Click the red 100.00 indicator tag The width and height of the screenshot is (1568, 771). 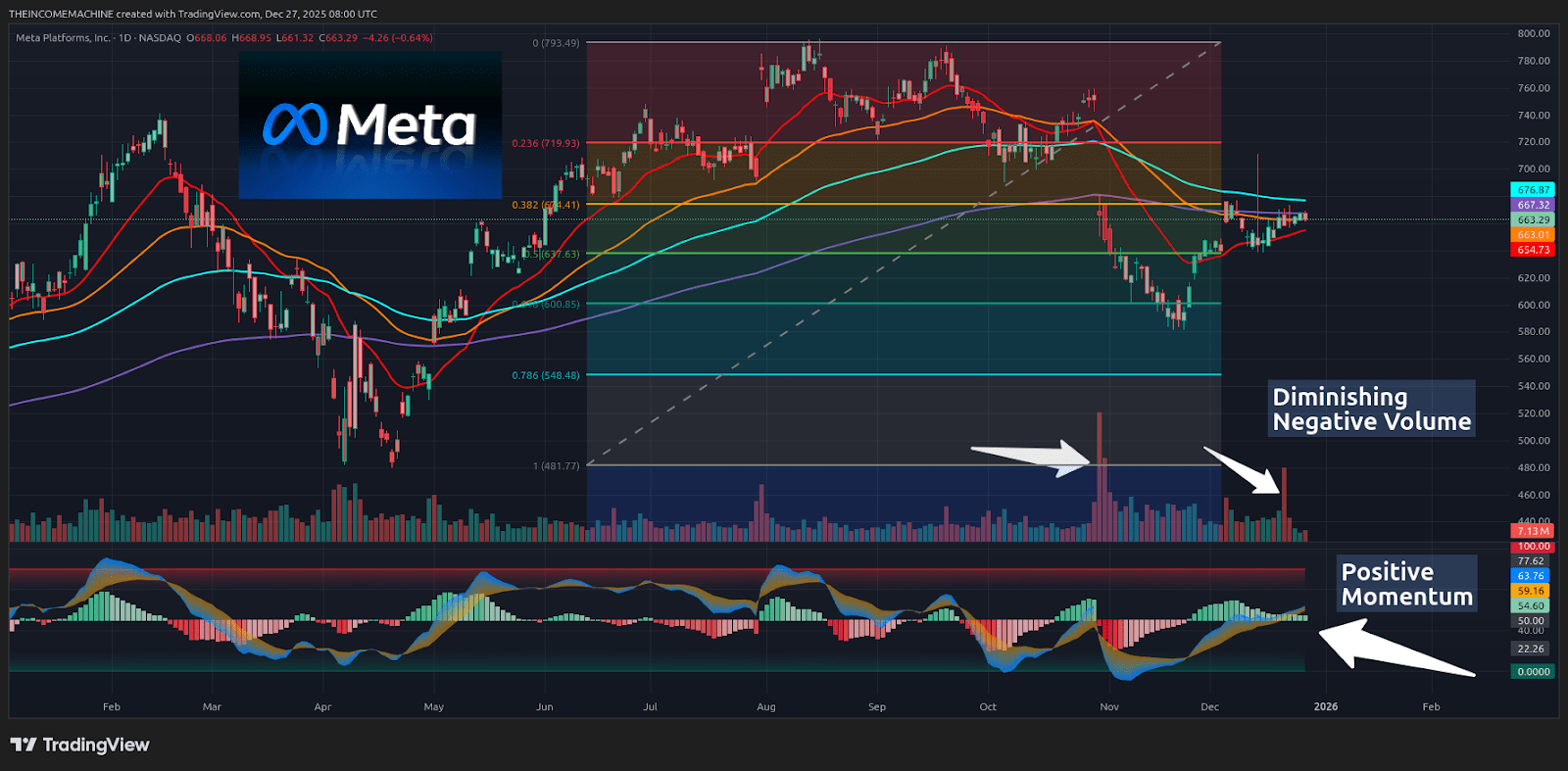1534,547
